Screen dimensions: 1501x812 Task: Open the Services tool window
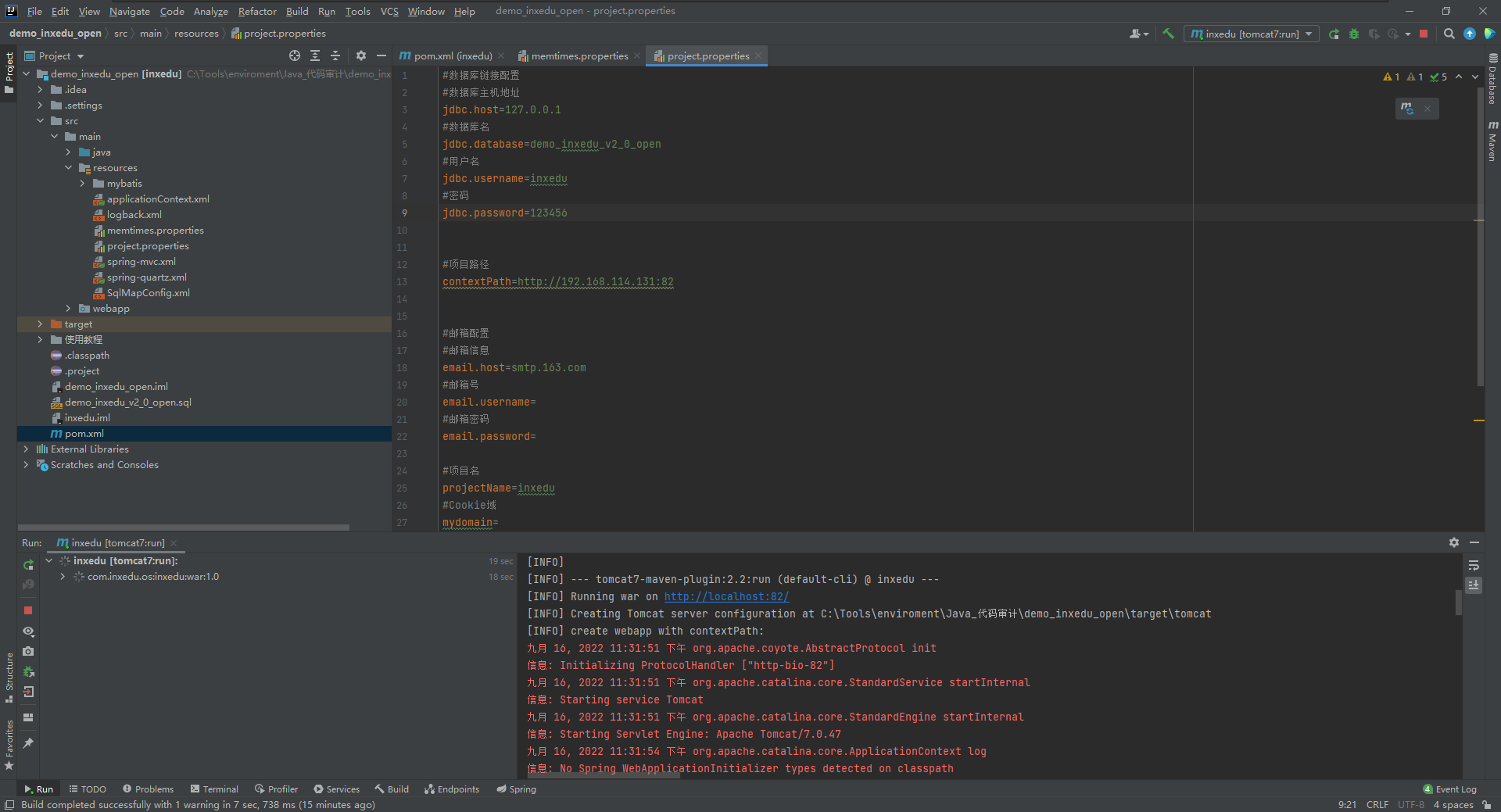coord(336,789)
